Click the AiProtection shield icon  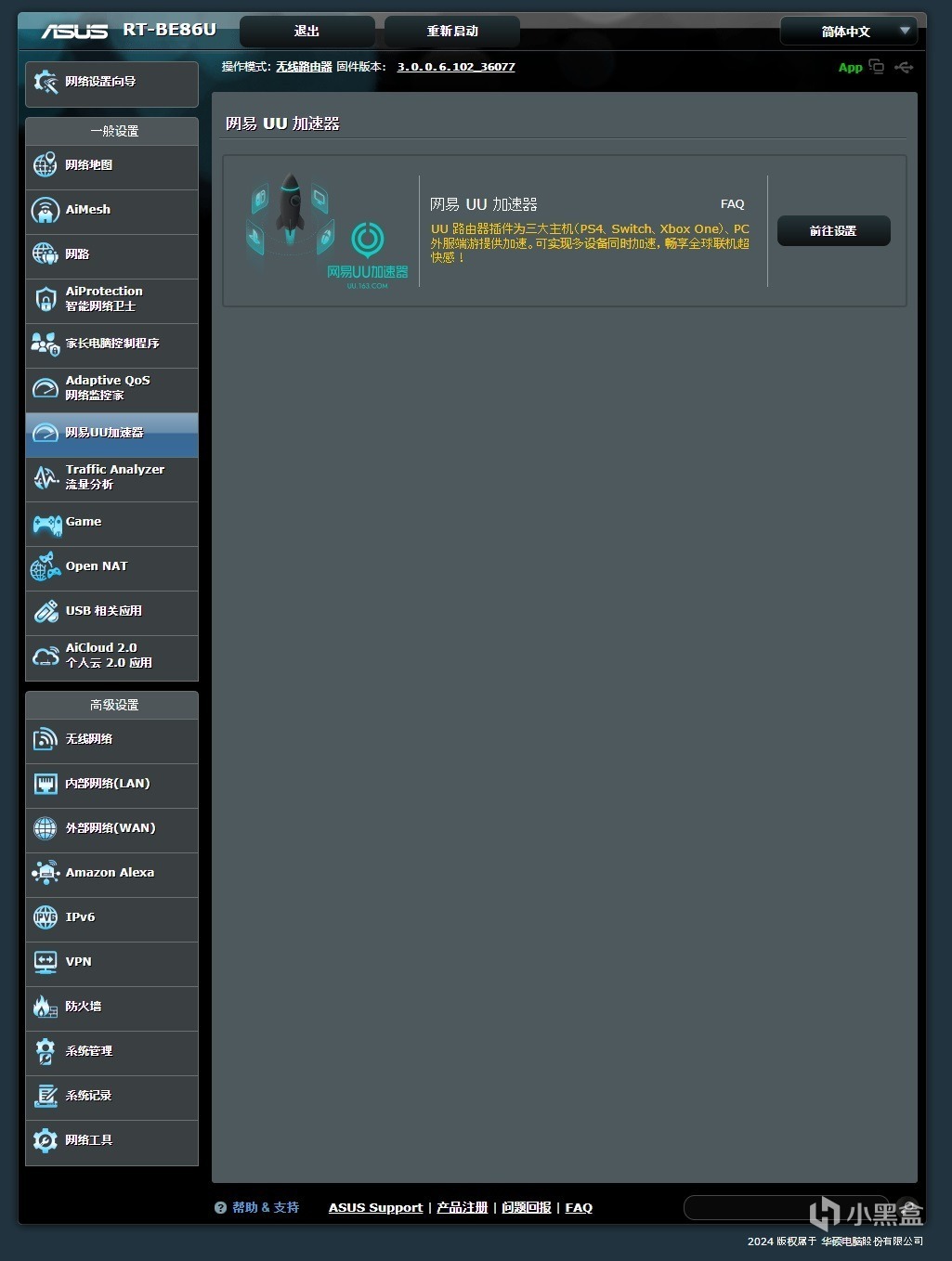click(46, 299)
